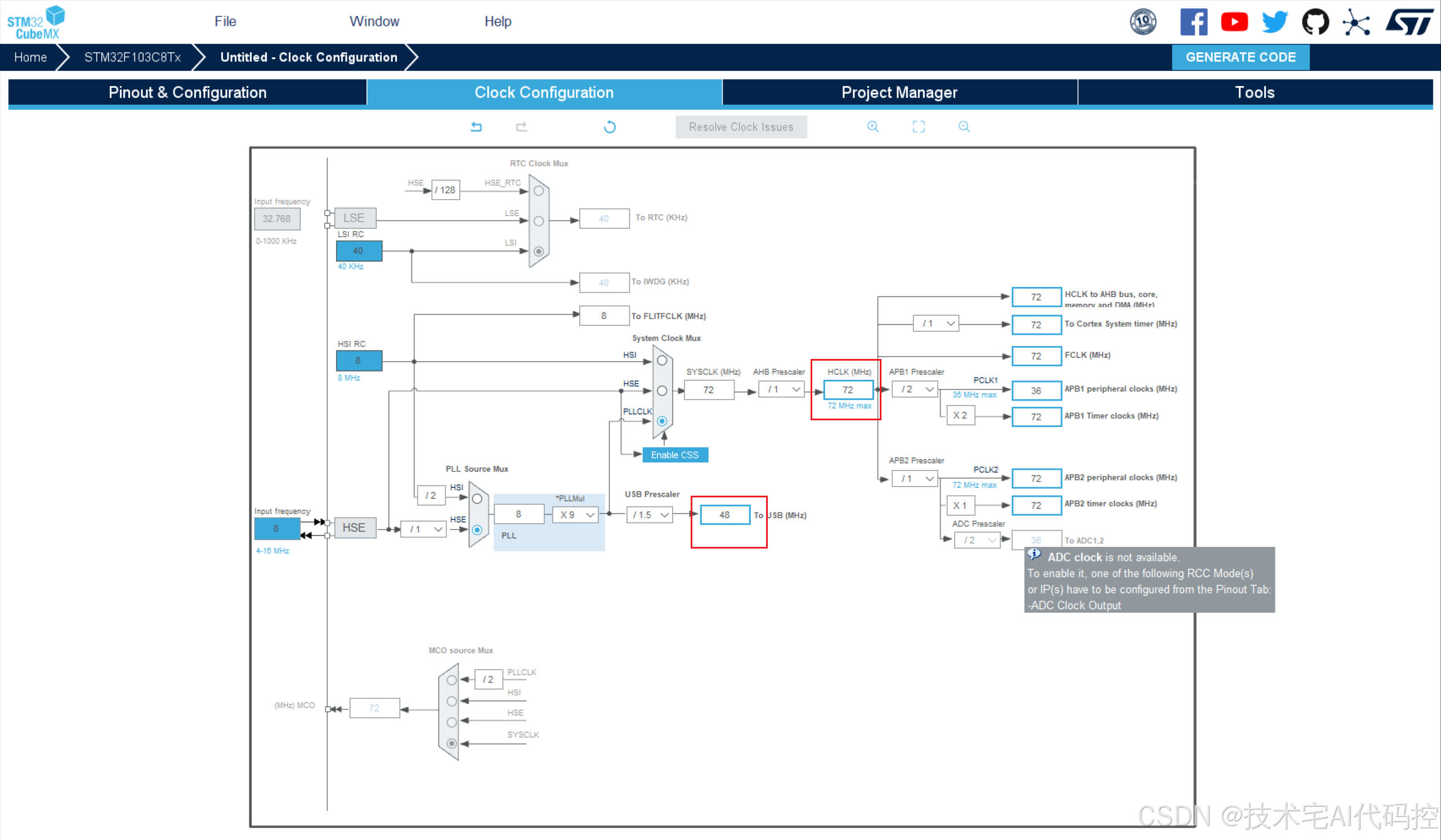Screen dimensions: 1441x840
Task: Click the zoom out magnifier icon
Action: (x=963, y=127)
